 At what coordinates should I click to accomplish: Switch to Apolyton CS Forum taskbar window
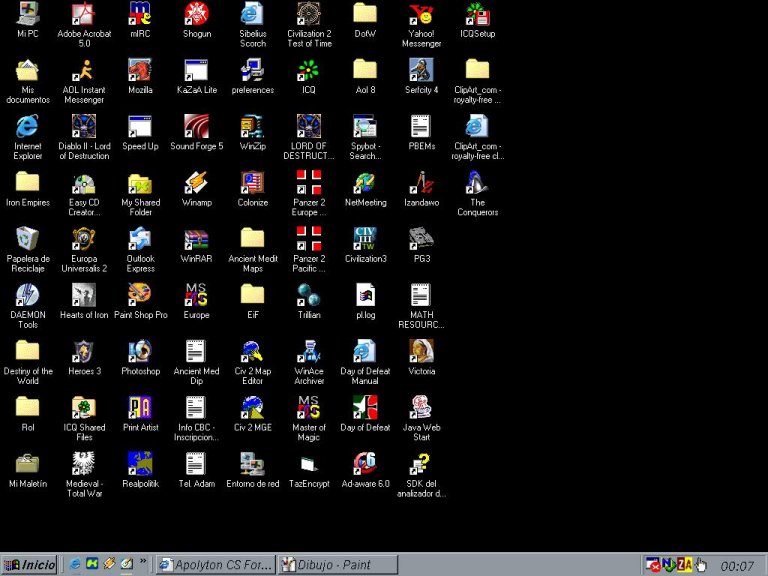pos(215,565)
